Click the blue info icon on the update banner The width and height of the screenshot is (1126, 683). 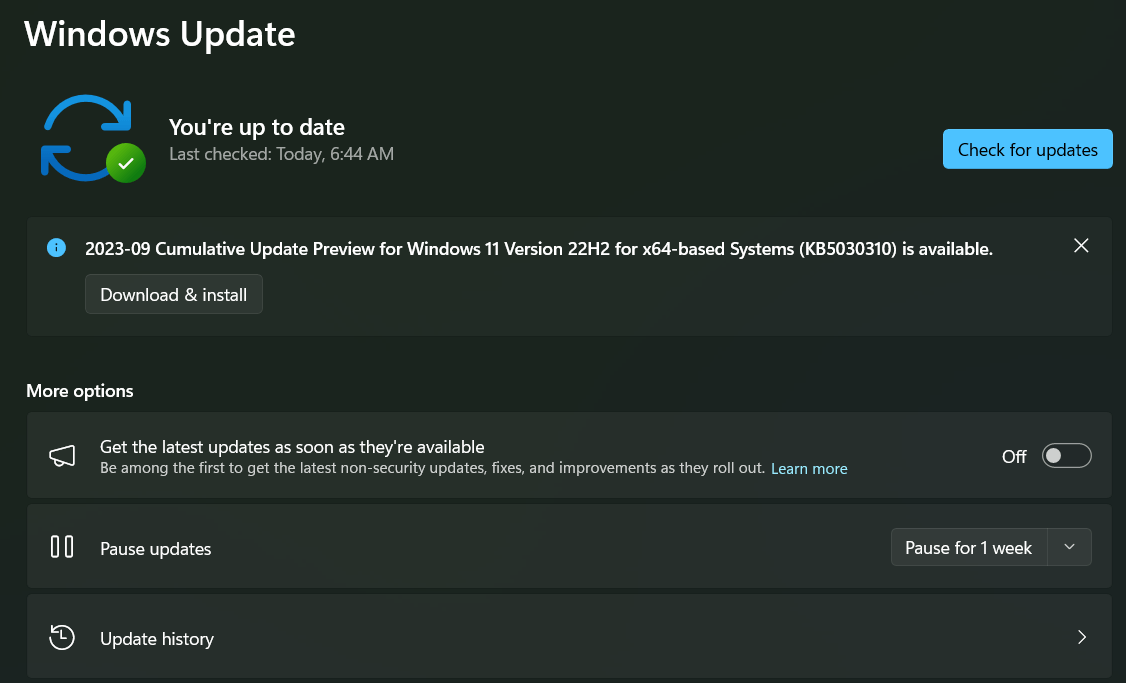[56, 247]
